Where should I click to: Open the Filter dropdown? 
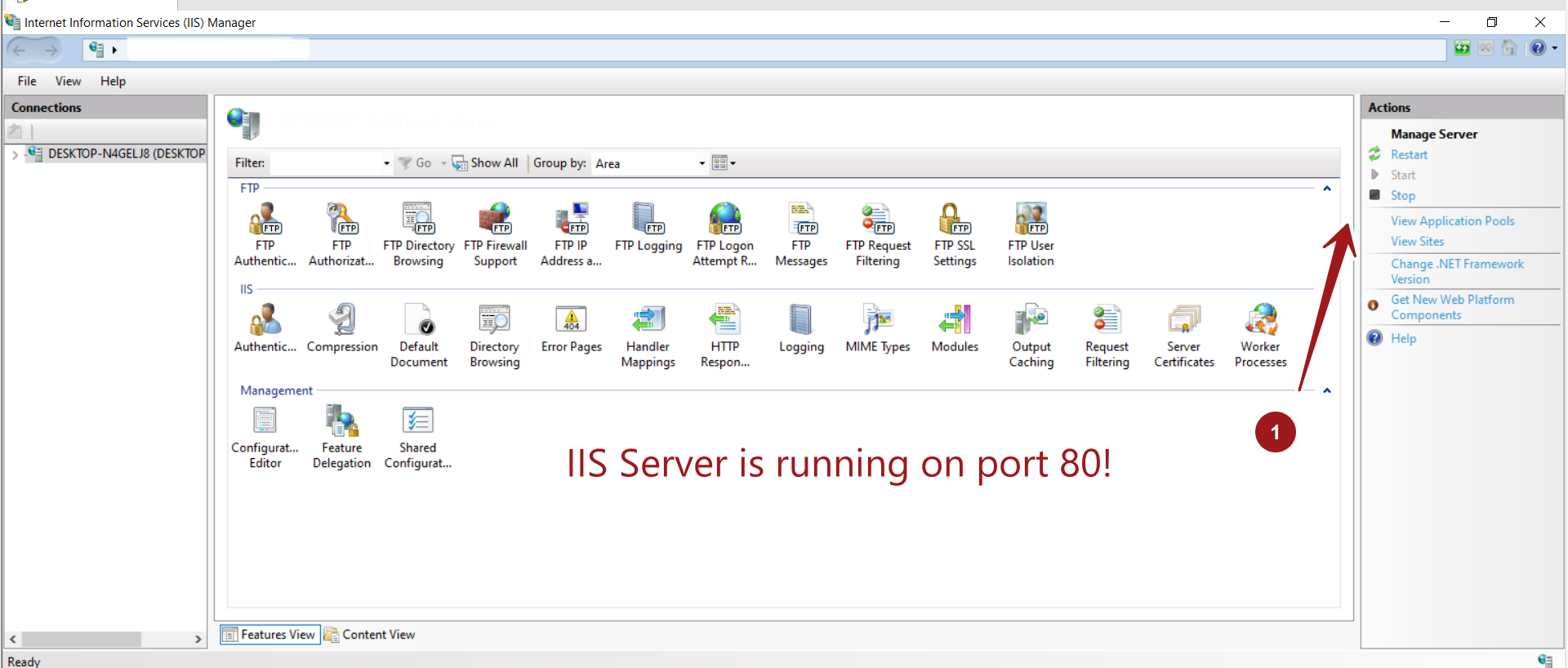386,163
